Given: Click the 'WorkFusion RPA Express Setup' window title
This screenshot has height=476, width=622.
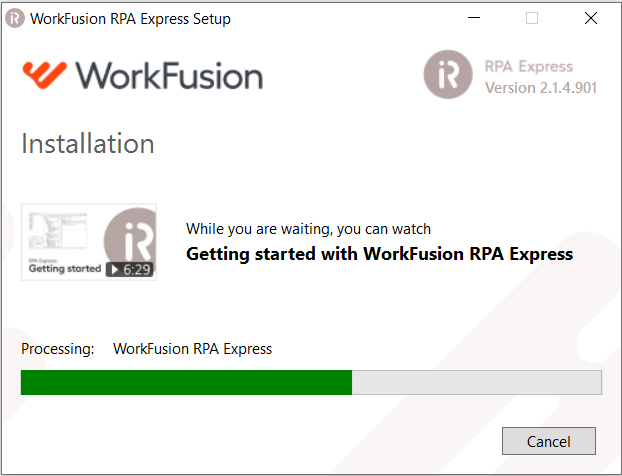Looking at the screenshot, I should (130, 19).
